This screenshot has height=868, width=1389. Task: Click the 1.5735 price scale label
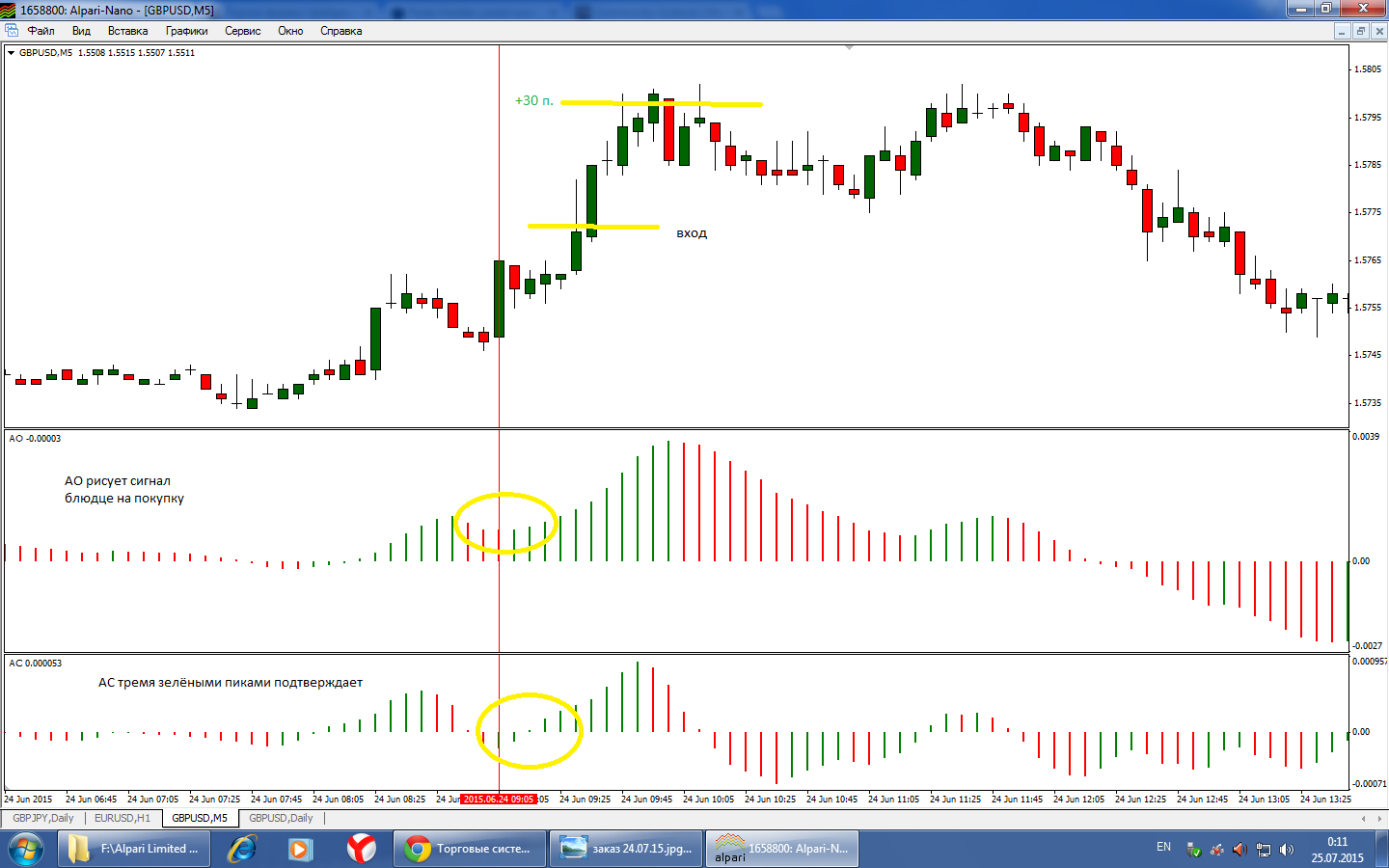point(1368,403)
